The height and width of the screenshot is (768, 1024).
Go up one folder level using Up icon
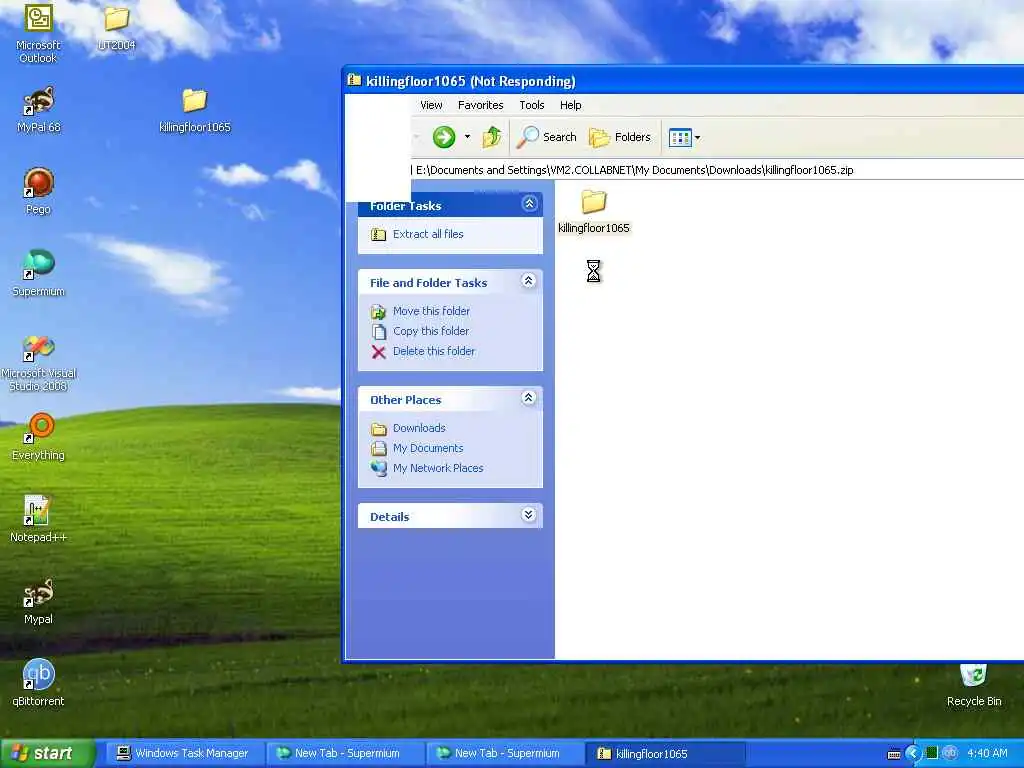click(x=492, y=137)
